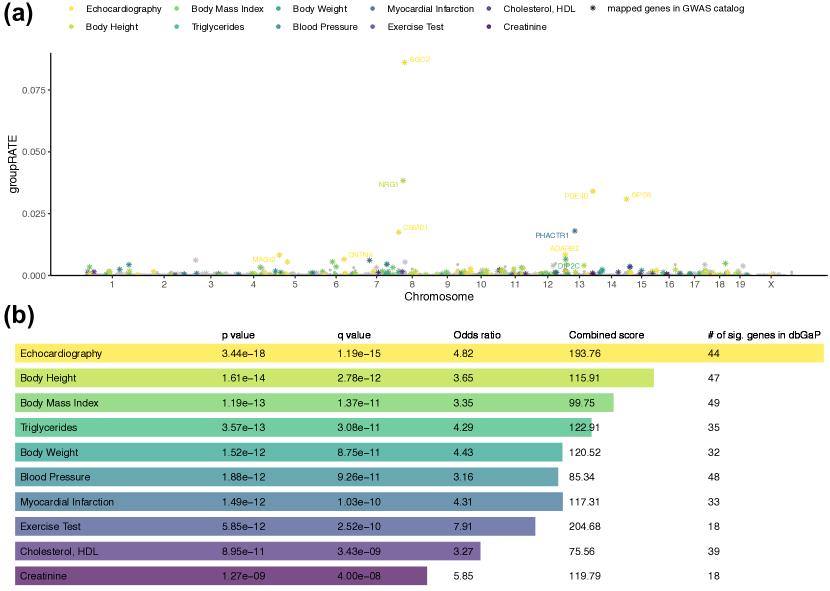Click the purple Exercise Test bar

pos(275,526)
